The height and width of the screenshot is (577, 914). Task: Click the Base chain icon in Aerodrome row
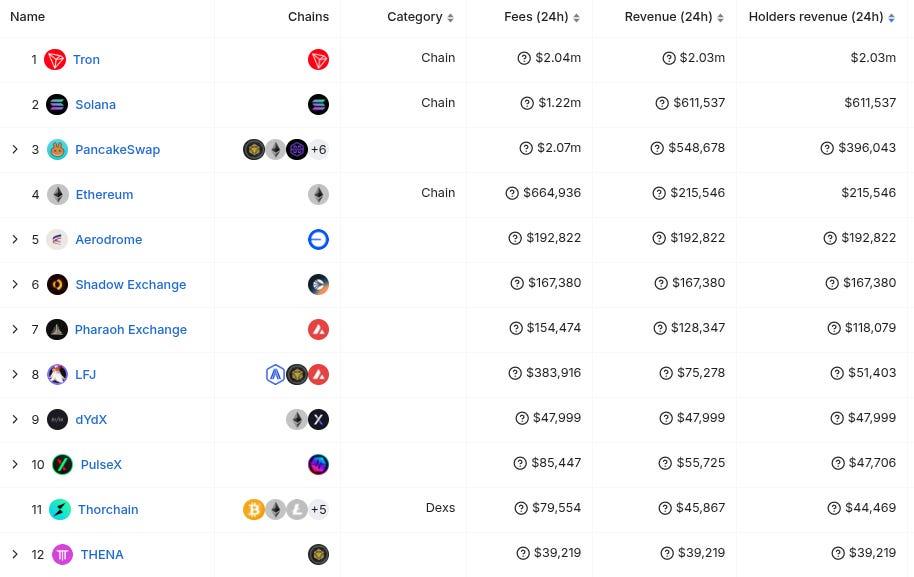click(318, 240)
